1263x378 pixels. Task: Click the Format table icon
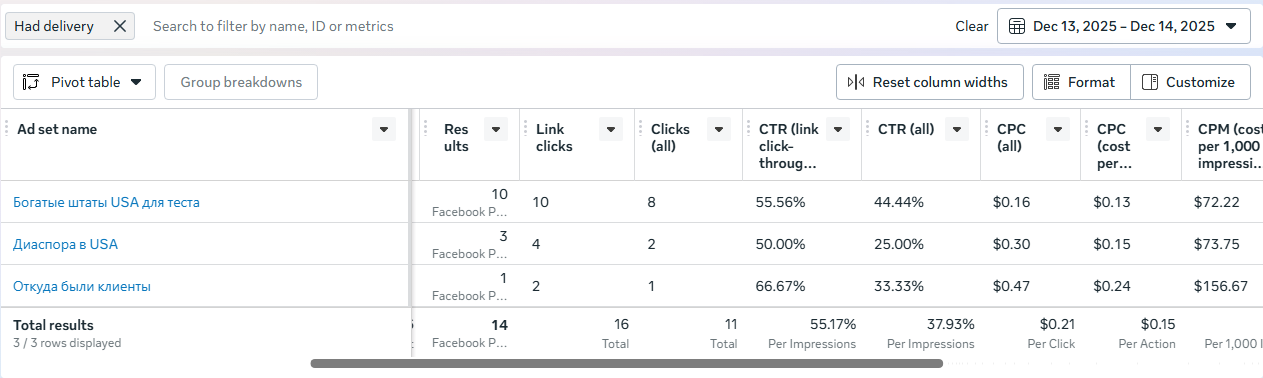coord(1052,82)
